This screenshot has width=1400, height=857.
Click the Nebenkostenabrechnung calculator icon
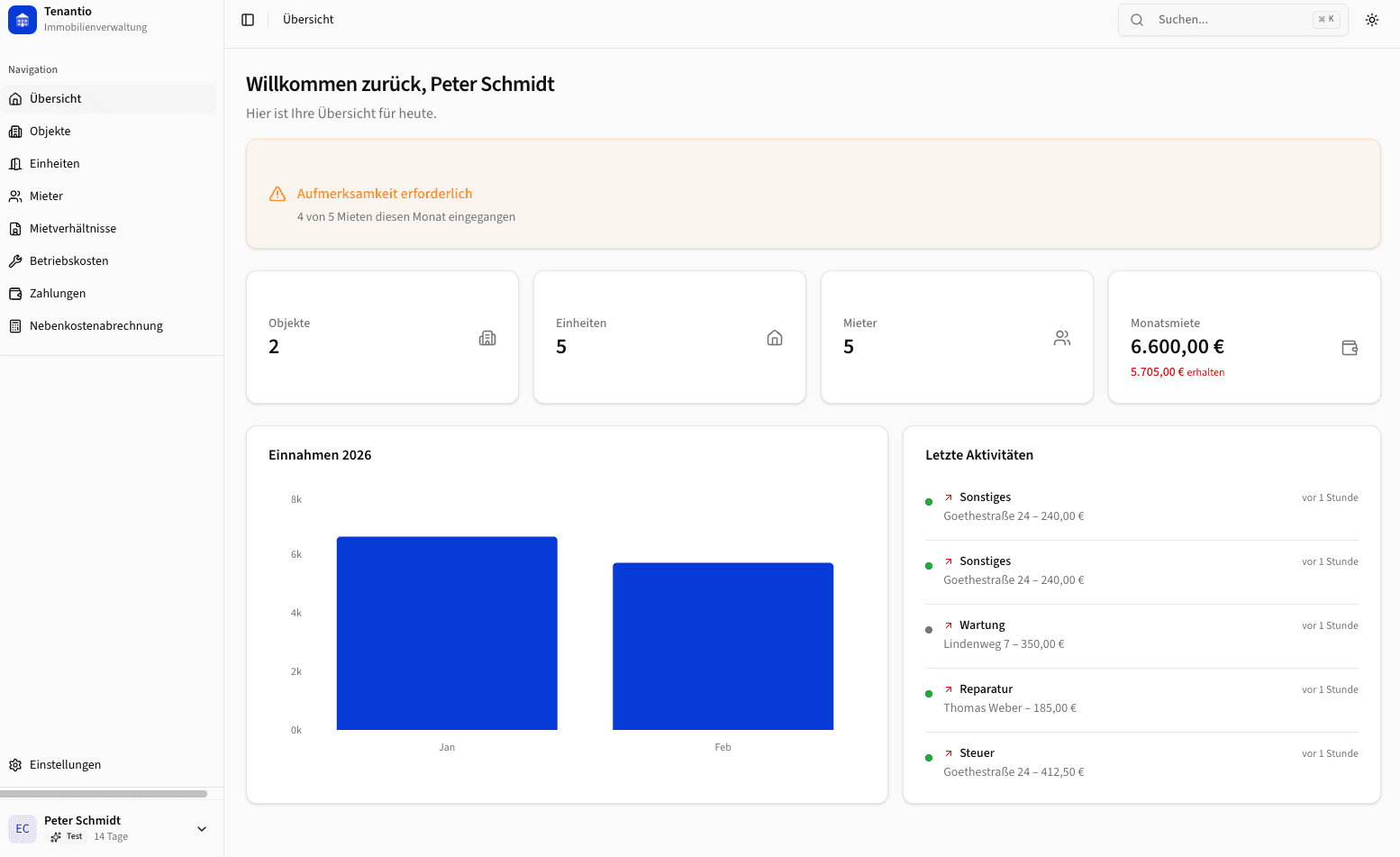(x=15, y=325)
